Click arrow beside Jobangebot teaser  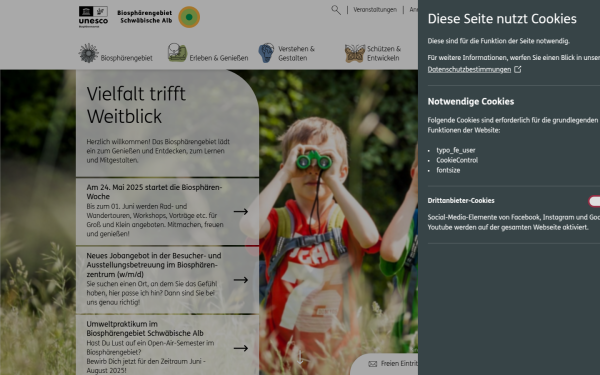click(x=241, y=280)
